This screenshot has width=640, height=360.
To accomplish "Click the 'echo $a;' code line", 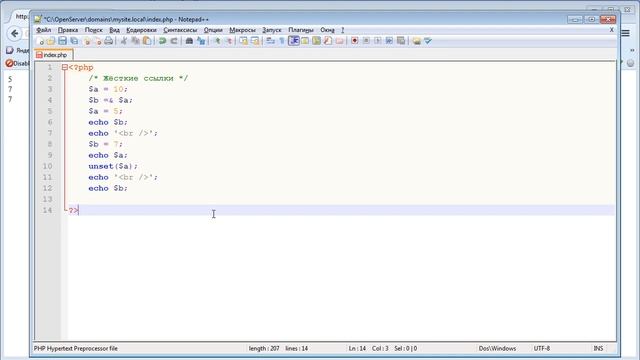I will point(108,156).
